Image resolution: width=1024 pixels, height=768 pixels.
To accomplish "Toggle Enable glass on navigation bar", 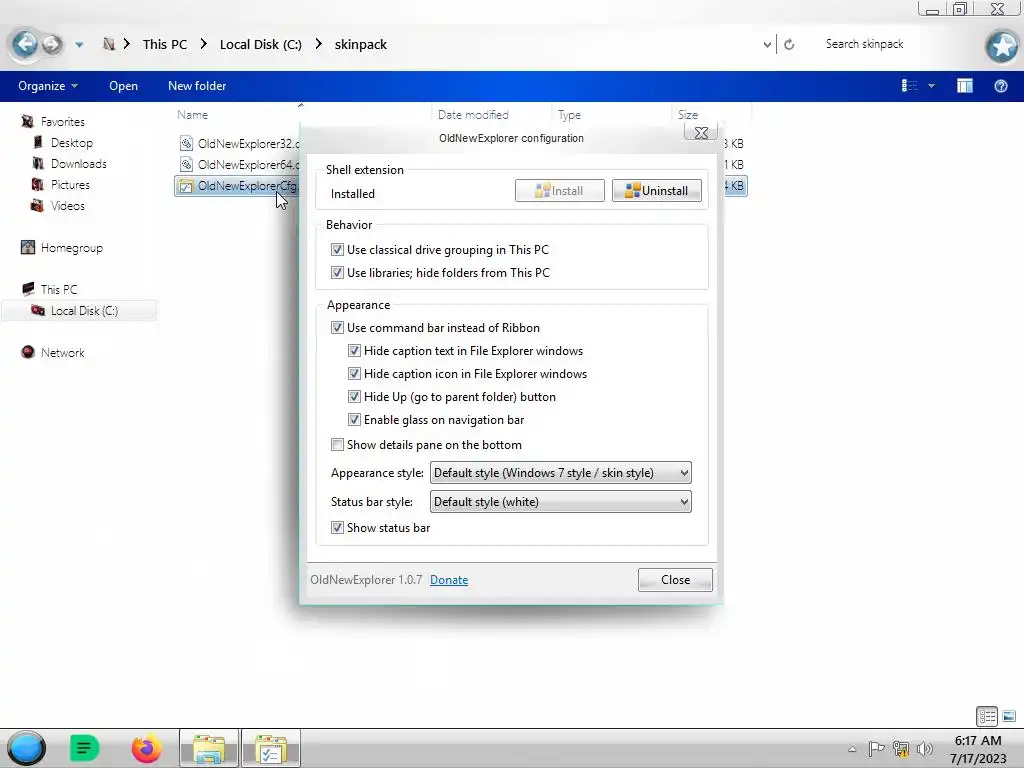I will [354, 419].
